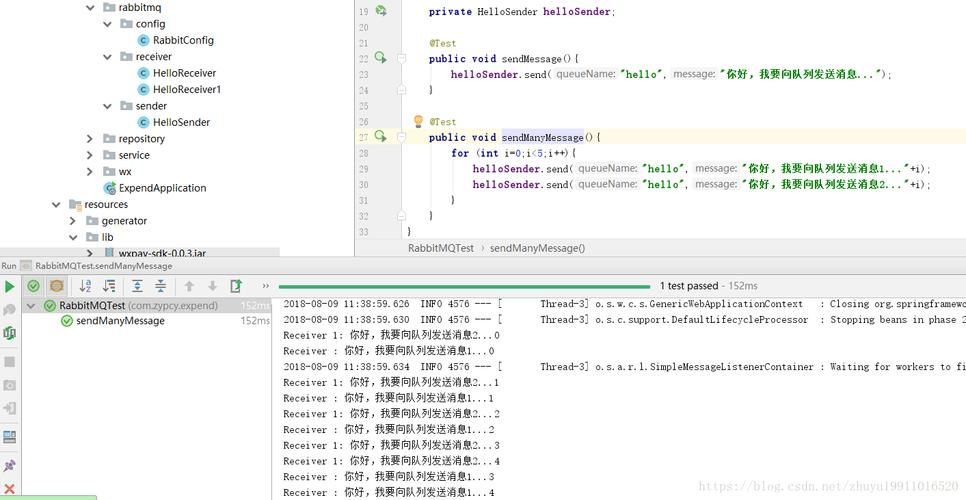Image resolution: width=966 pixels, height=500 pixels.
Task: Click 'Receiver : ...消息1...4' console line
Action: 389,493
